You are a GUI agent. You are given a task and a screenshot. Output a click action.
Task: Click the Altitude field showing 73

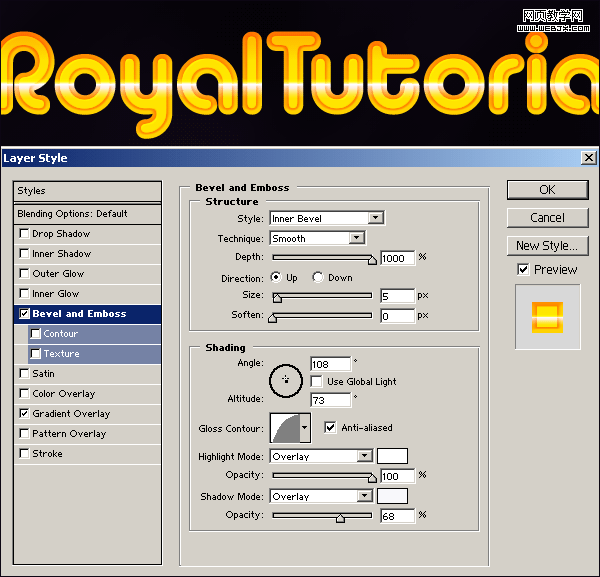[330, 400]
